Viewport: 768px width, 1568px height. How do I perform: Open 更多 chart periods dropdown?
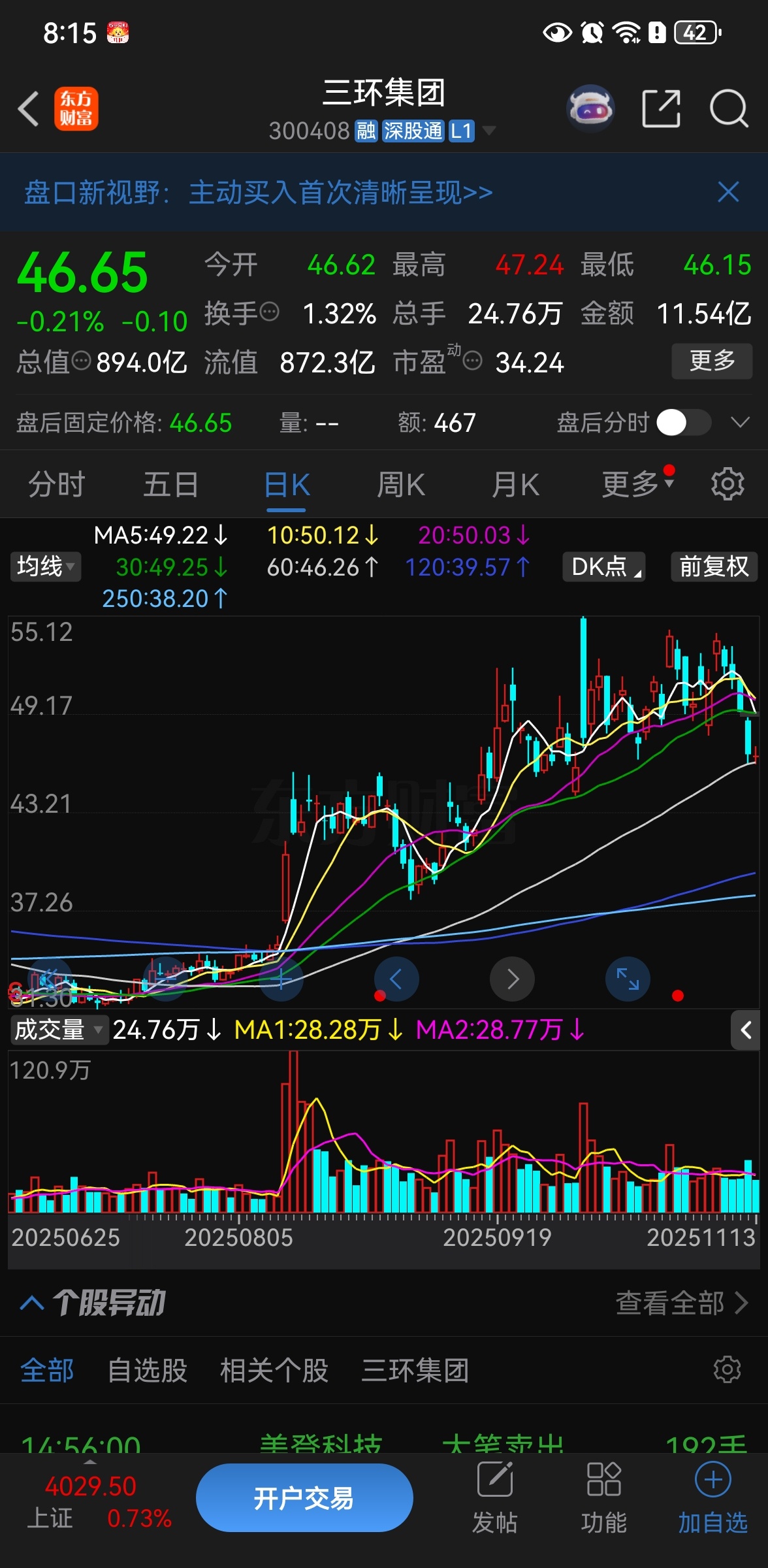[638, 484]
